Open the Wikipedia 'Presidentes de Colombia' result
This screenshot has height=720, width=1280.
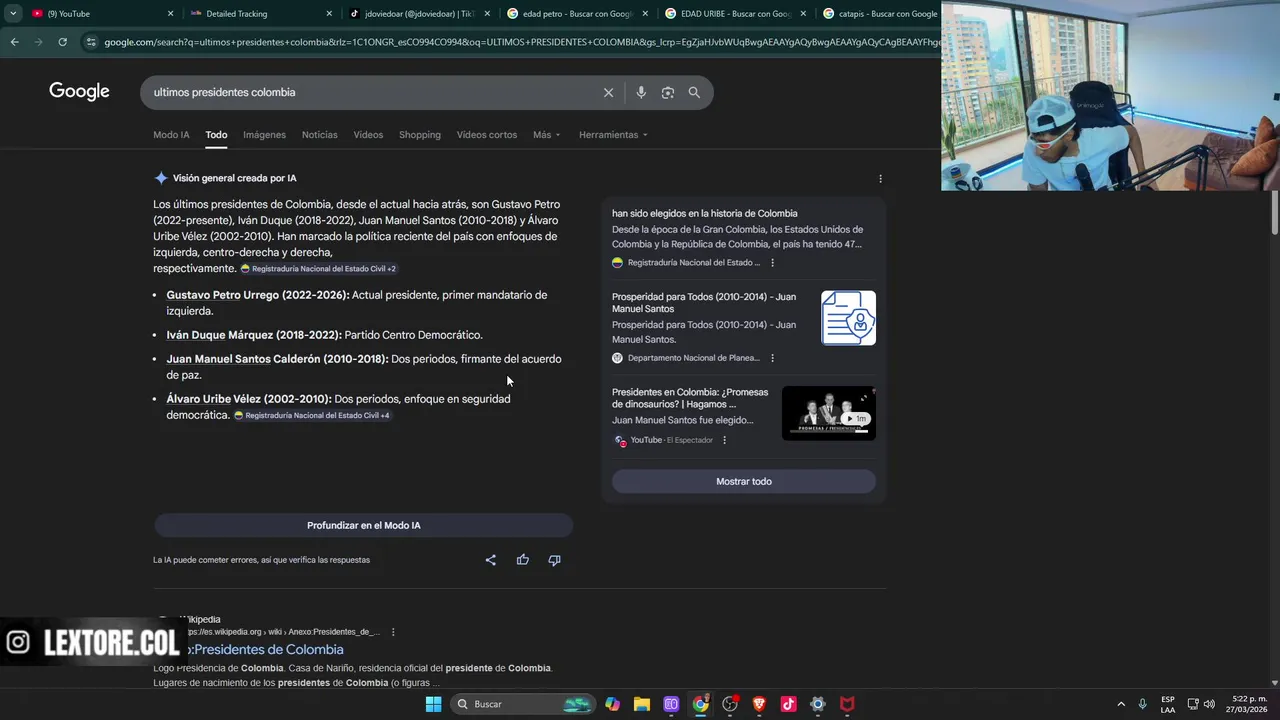267,650
